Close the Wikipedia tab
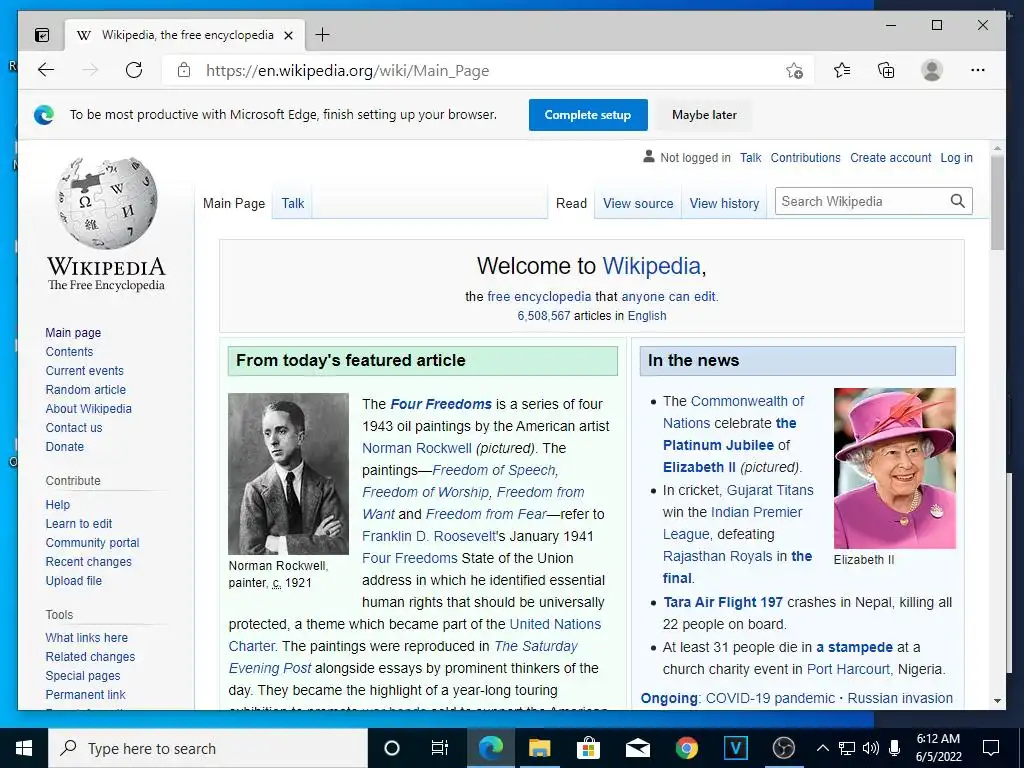 [x=289, y=35]
